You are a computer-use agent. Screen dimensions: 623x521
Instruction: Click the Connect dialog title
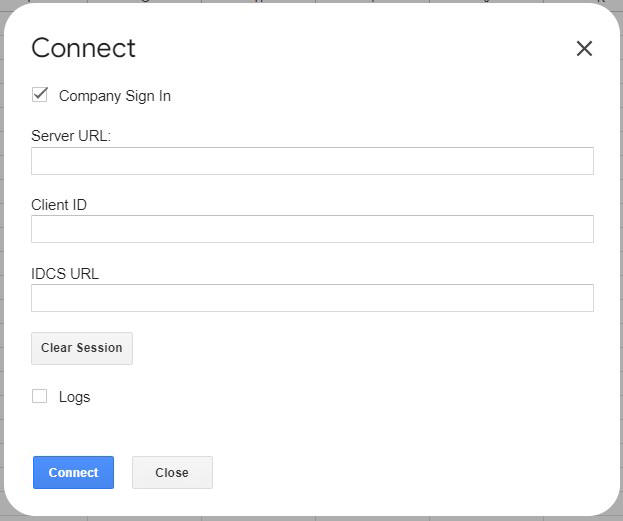[83, 48]
